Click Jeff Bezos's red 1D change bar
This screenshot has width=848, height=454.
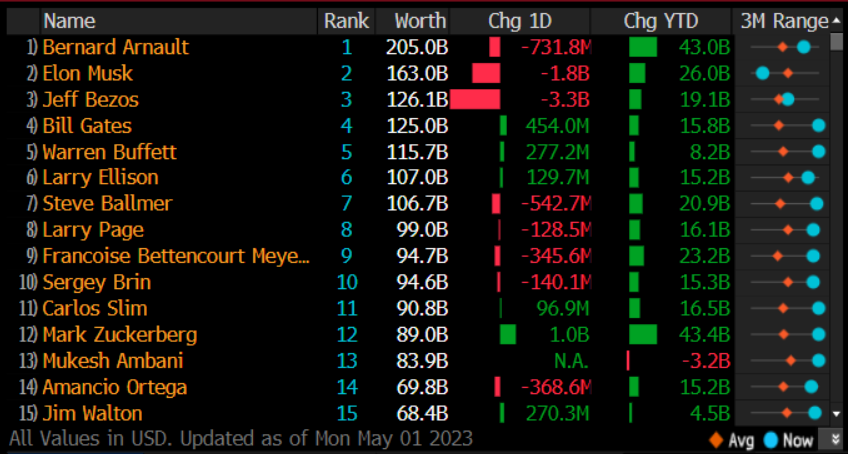click(475, 100)
